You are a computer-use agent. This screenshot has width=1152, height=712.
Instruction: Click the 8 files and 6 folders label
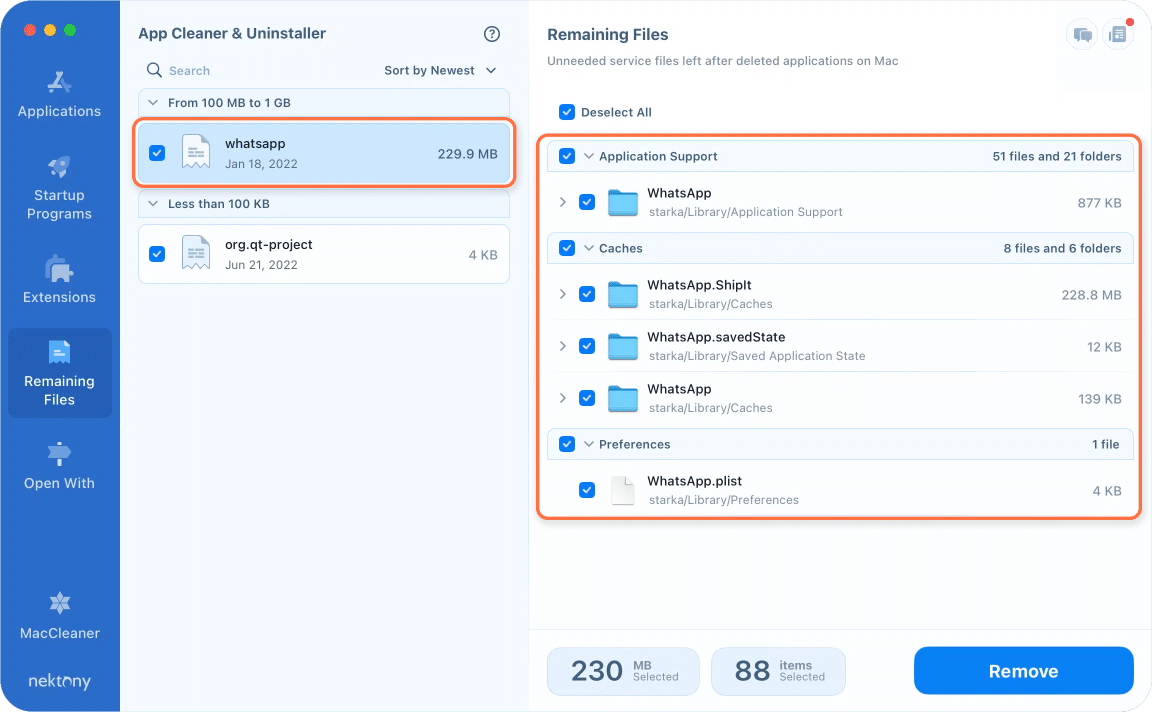[1062, 248]
